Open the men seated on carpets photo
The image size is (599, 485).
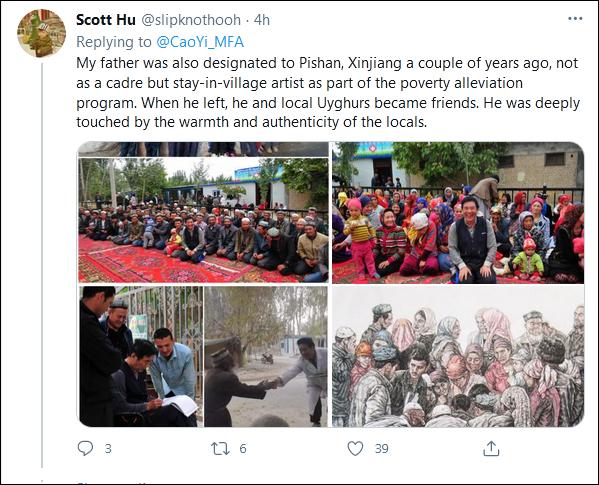pos(203,220)
